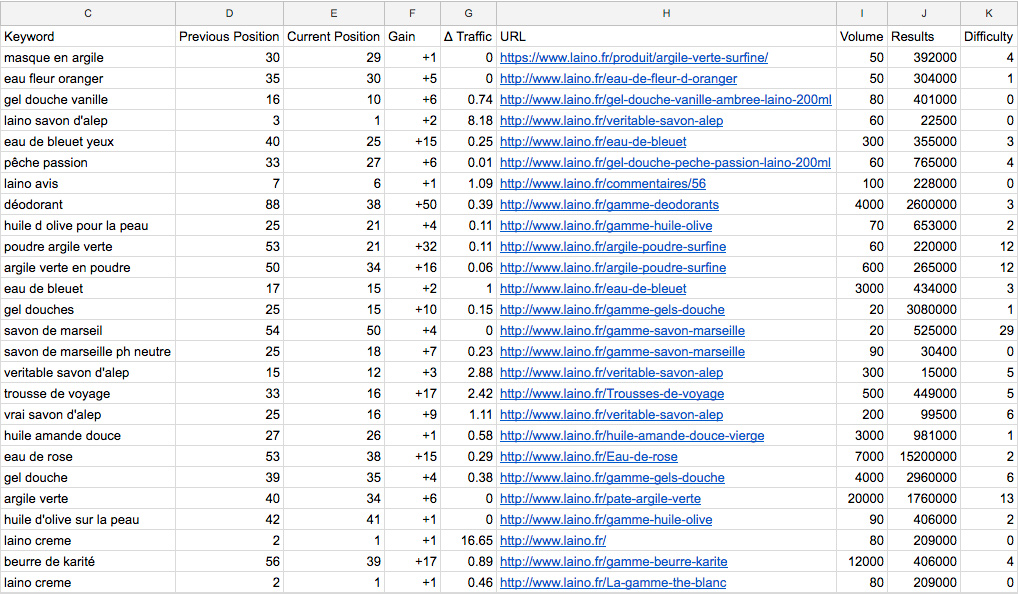1018x594 pixels.
Task: Select column C header
Action: tap(88, 13)
